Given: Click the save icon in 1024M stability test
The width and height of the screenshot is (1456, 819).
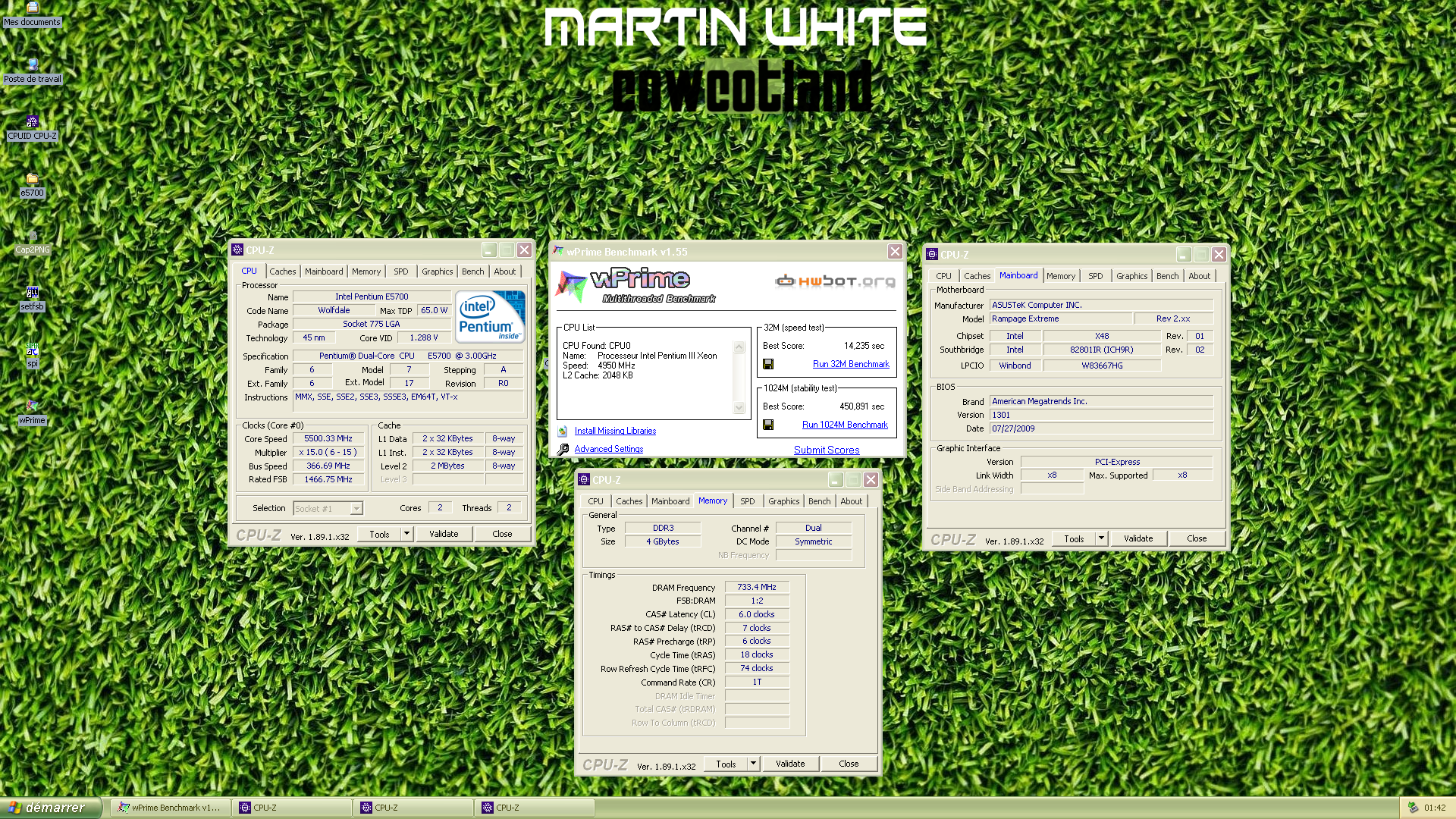Looking at the screenshot, I should [x=768, y=425].
